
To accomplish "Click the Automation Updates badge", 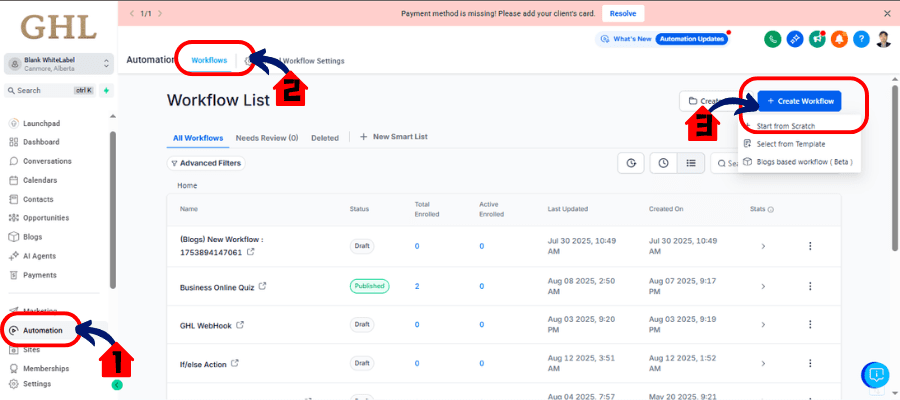I will point(691,39).
